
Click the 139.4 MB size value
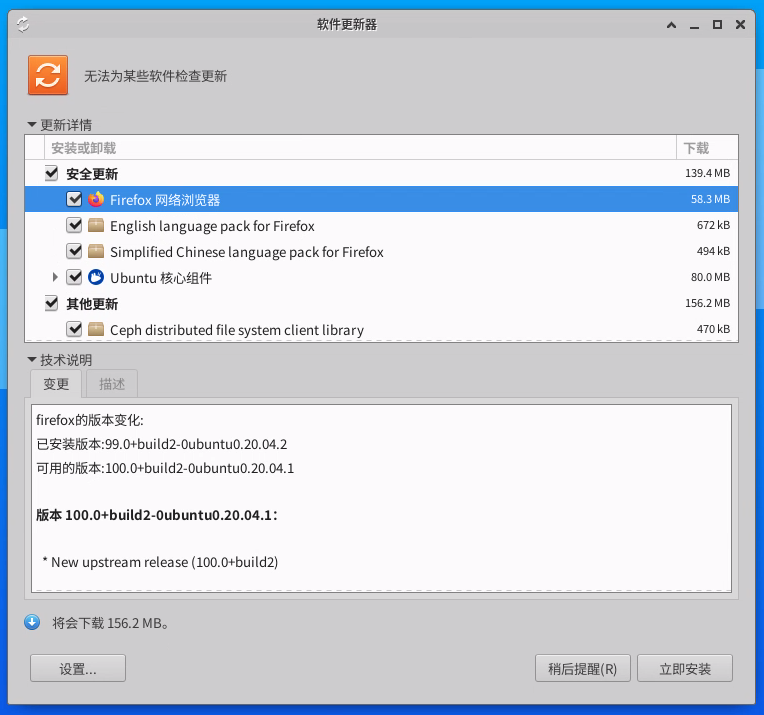click(707, 173)
